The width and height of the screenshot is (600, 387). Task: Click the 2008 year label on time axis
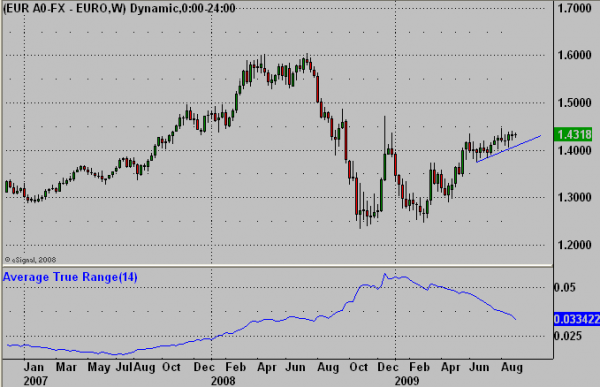[x=223, y=381]
